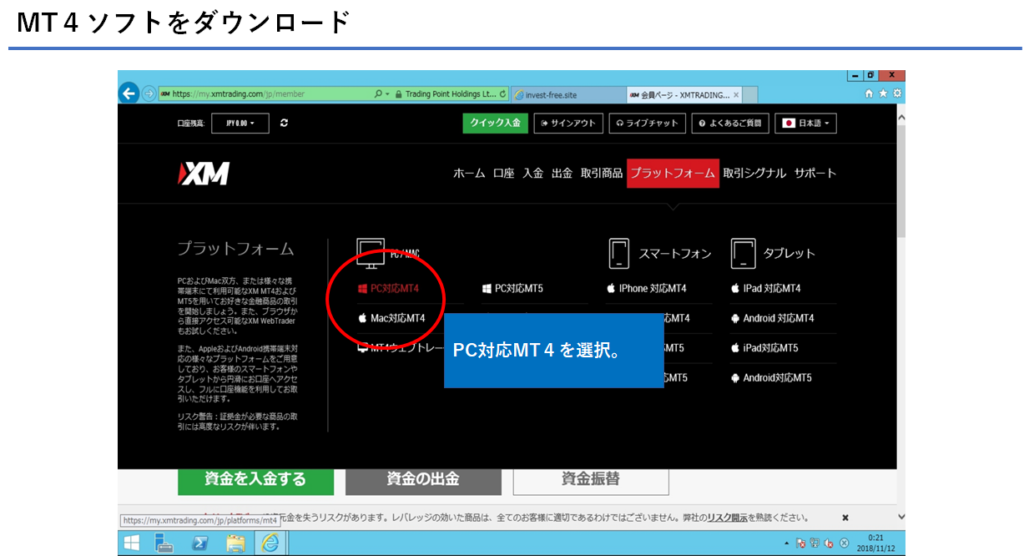The width and height of the screenshot is (1024, 556).
Task: Open the サポート menu item
Action: coord(815,173)
